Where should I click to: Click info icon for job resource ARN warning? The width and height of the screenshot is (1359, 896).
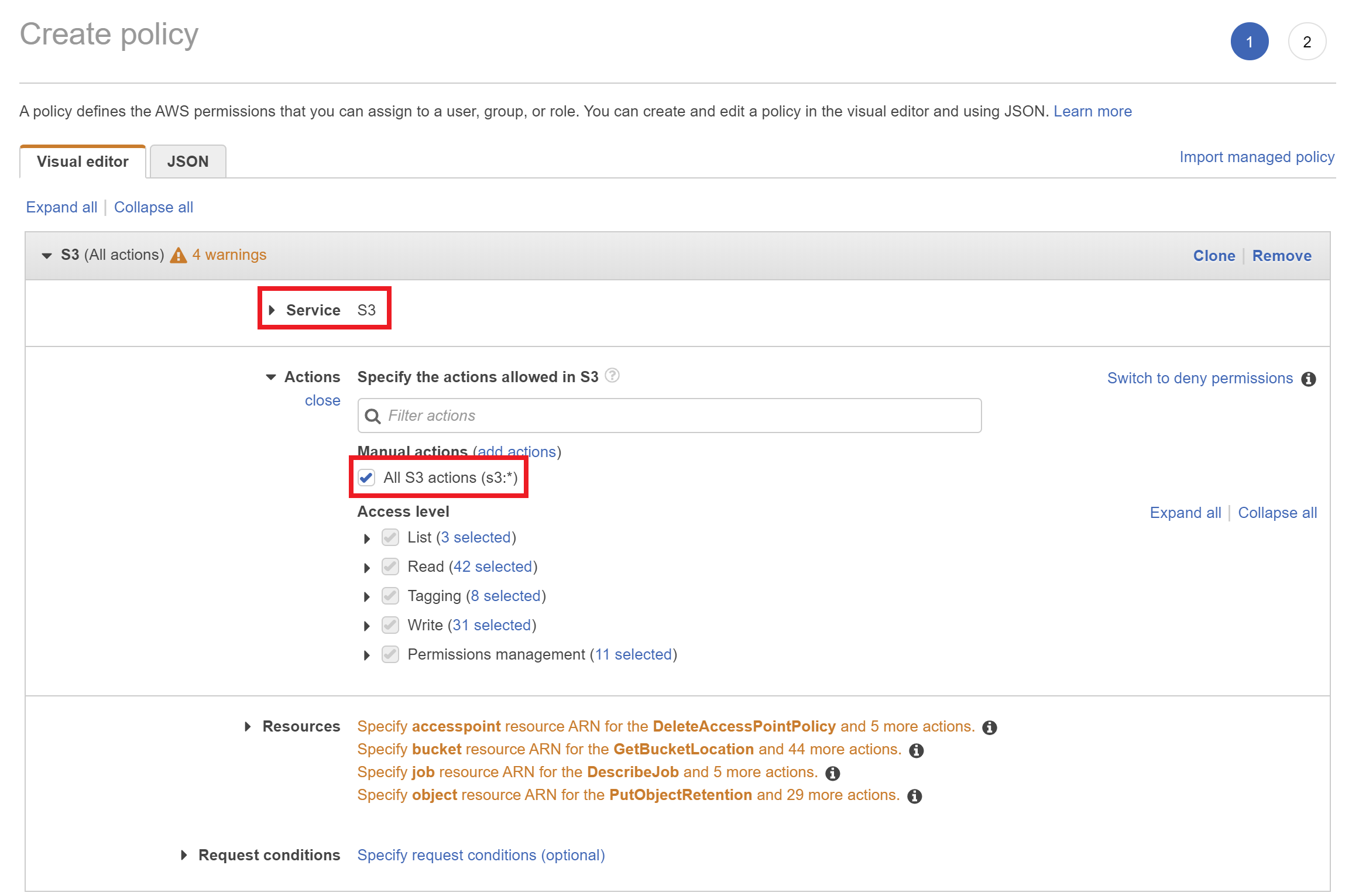[x=833, y=773]
